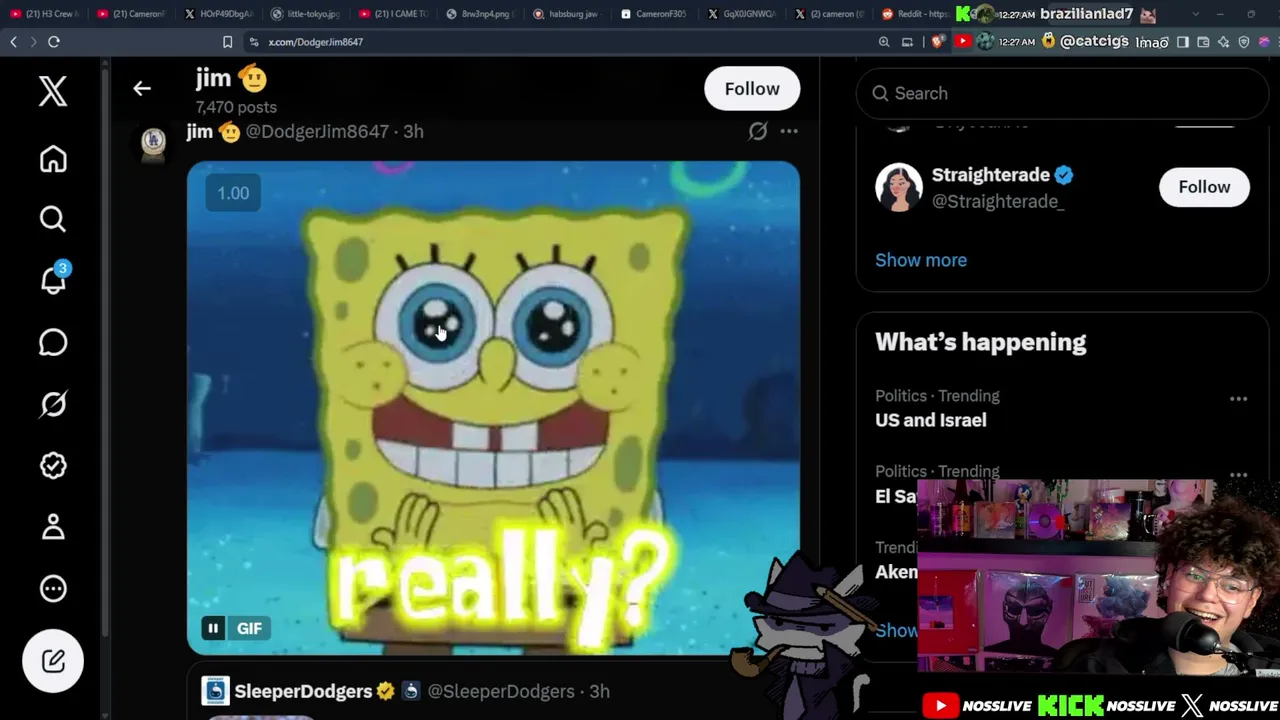This screenshot has height=720, width=1280.
Task: Open the Brave Shields icon
Action: pos(937,42)
